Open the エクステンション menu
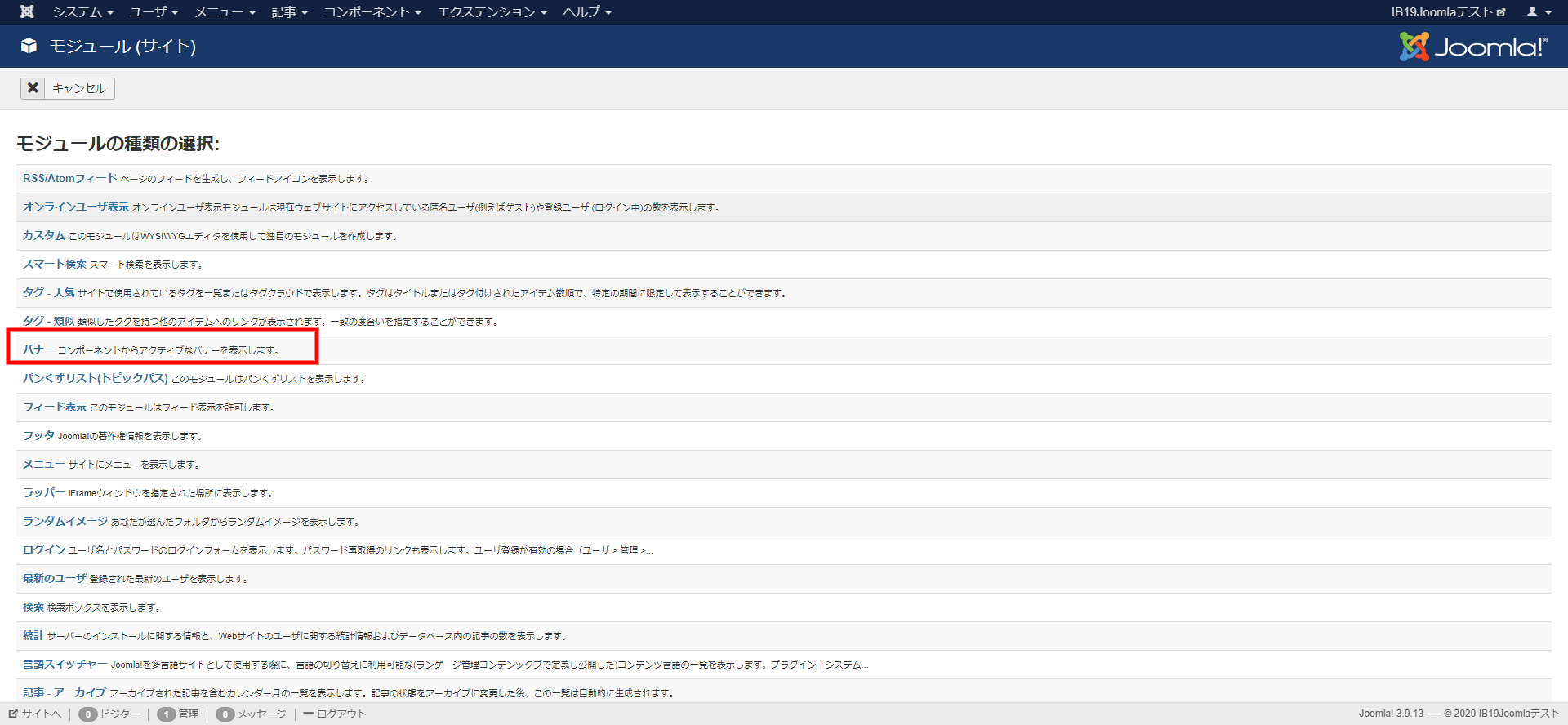This screenshot has height=725, width=1568. point(491,11)
